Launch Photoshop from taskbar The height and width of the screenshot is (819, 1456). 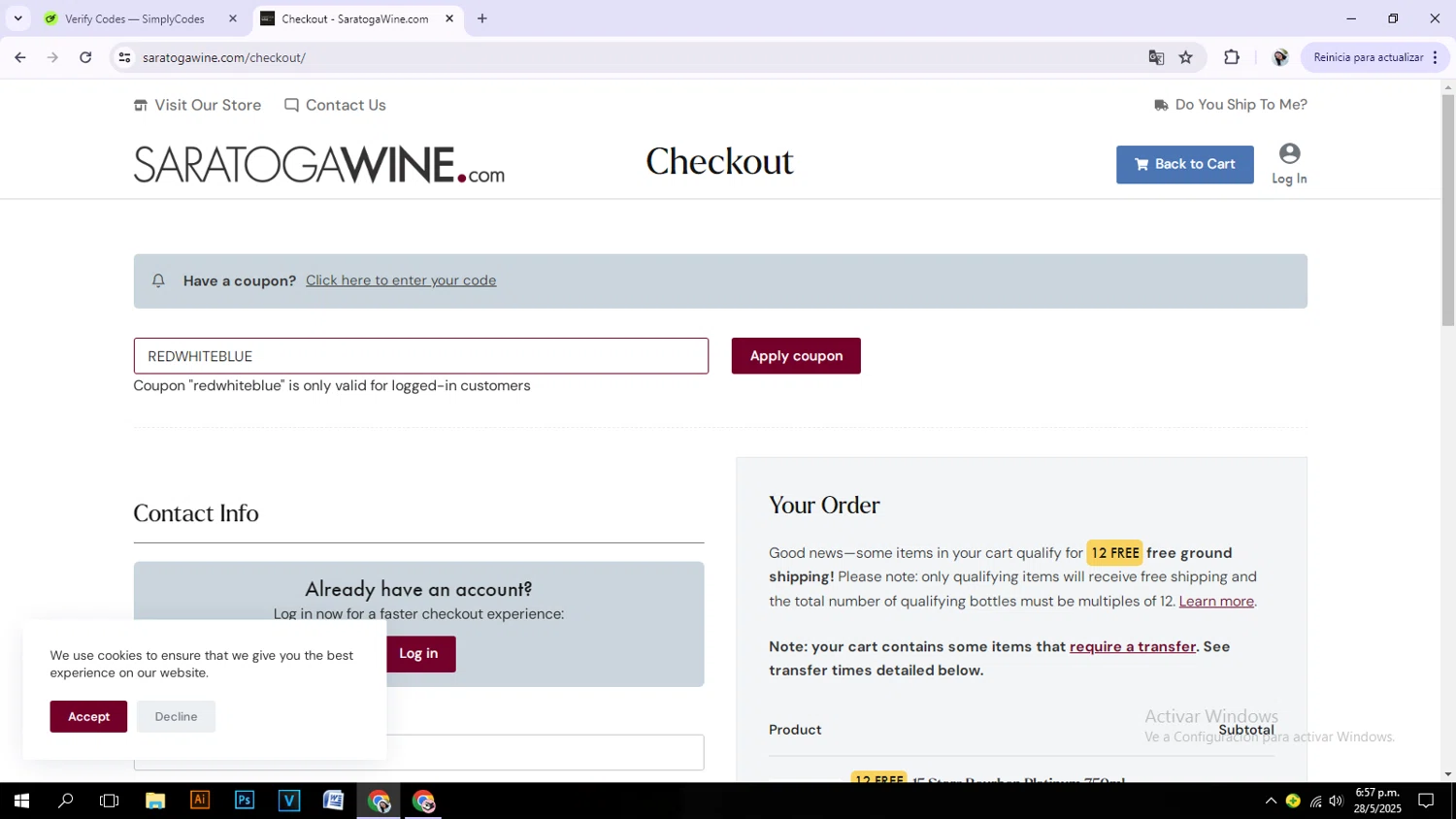click(245, 801)
